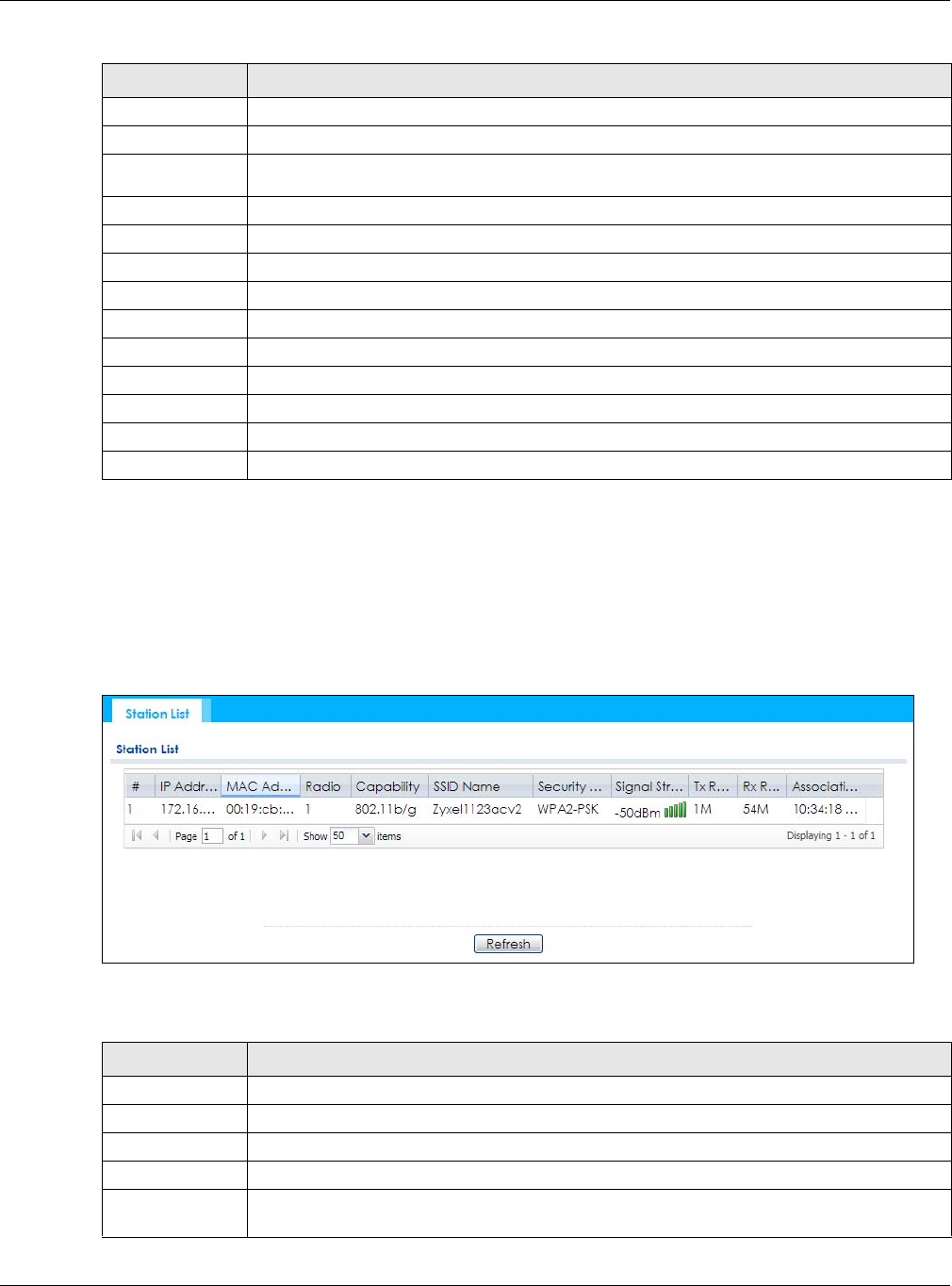
Task: Go to previous page arrow icon
Action: [x=156, y=835]
